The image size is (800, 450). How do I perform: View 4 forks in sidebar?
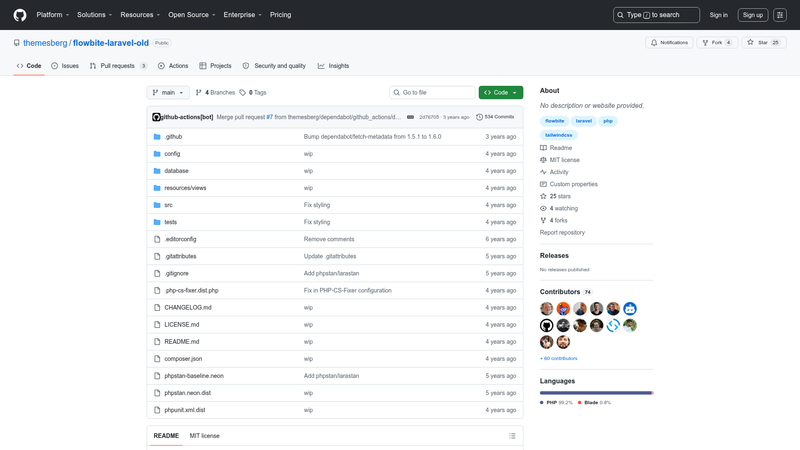click(554, 220)
